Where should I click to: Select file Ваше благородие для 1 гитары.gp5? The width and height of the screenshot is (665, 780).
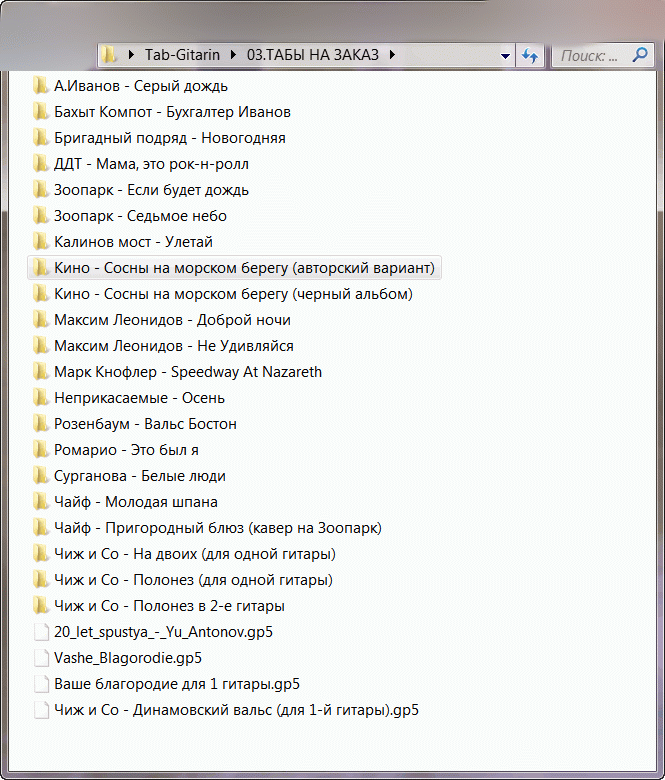pos(177,684)
